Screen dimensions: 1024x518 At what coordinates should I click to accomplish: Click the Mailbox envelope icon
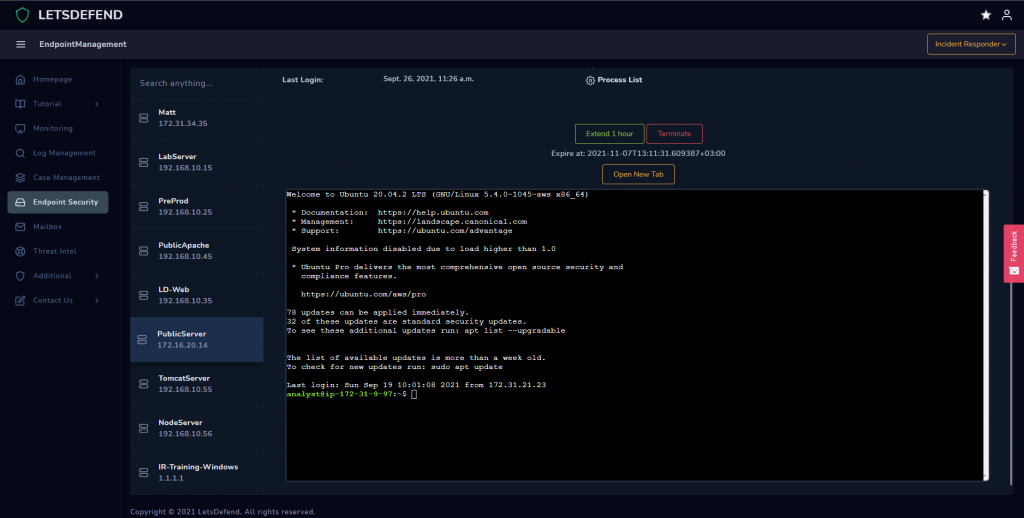click(x=21, y=227)
